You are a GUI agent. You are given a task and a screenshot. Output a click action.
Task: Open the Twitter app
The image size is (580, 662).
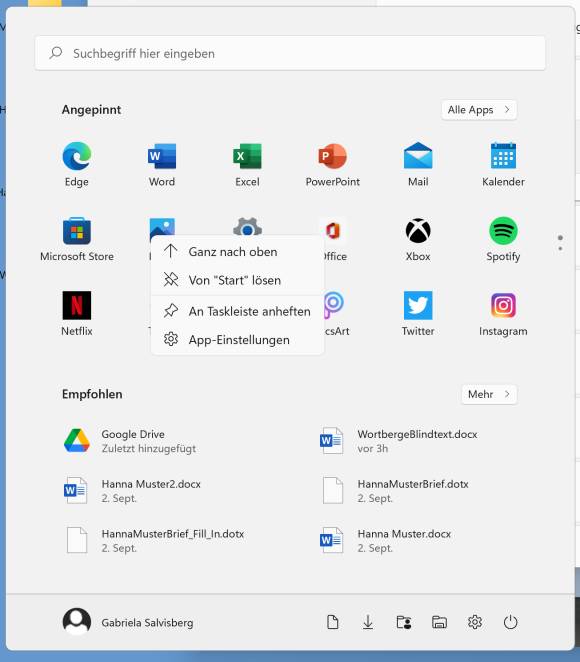click(x=418, y=314)
